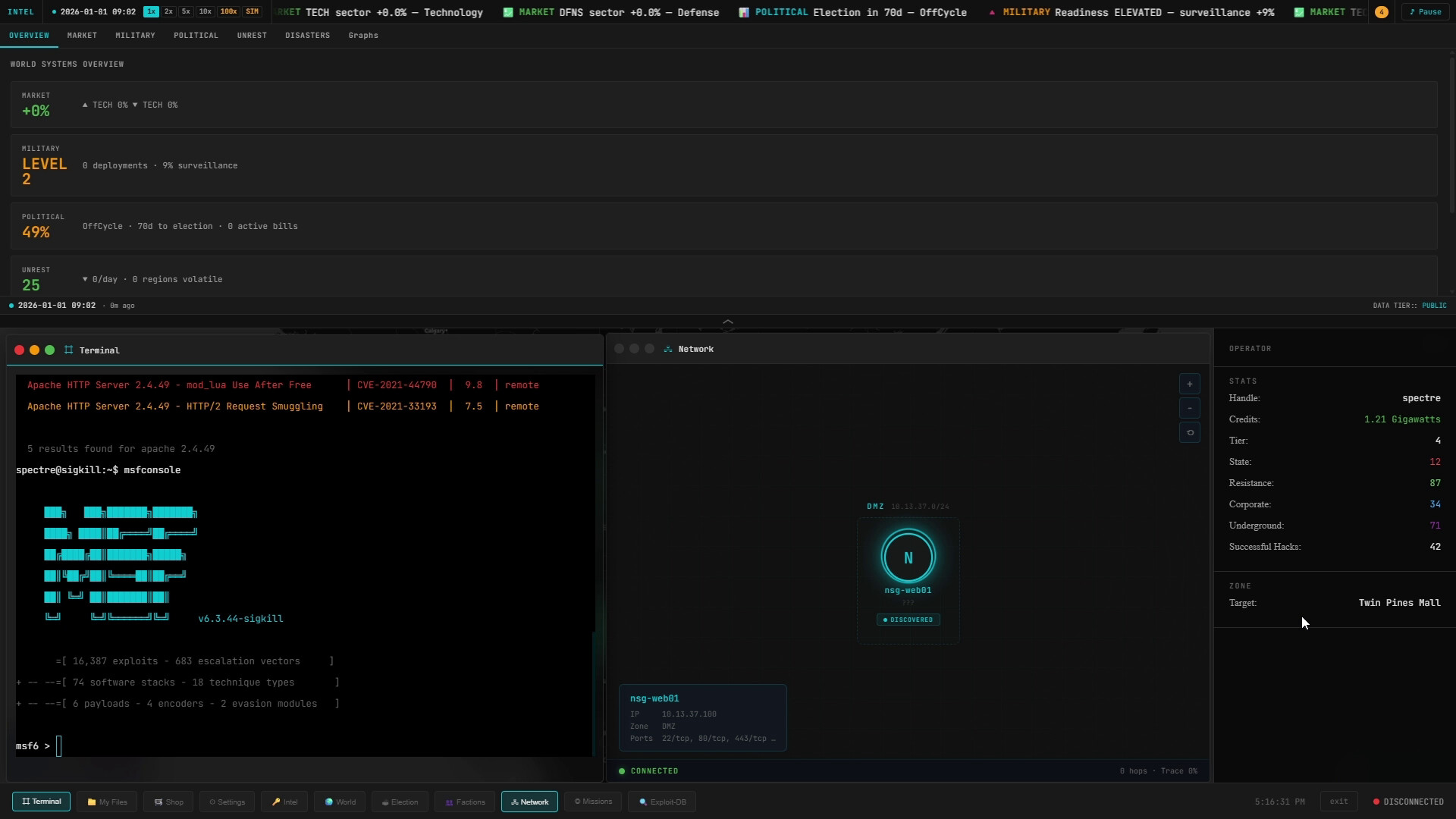
Task: Launch the Factions app from the taskbar
Action: (x=463, y=802)
